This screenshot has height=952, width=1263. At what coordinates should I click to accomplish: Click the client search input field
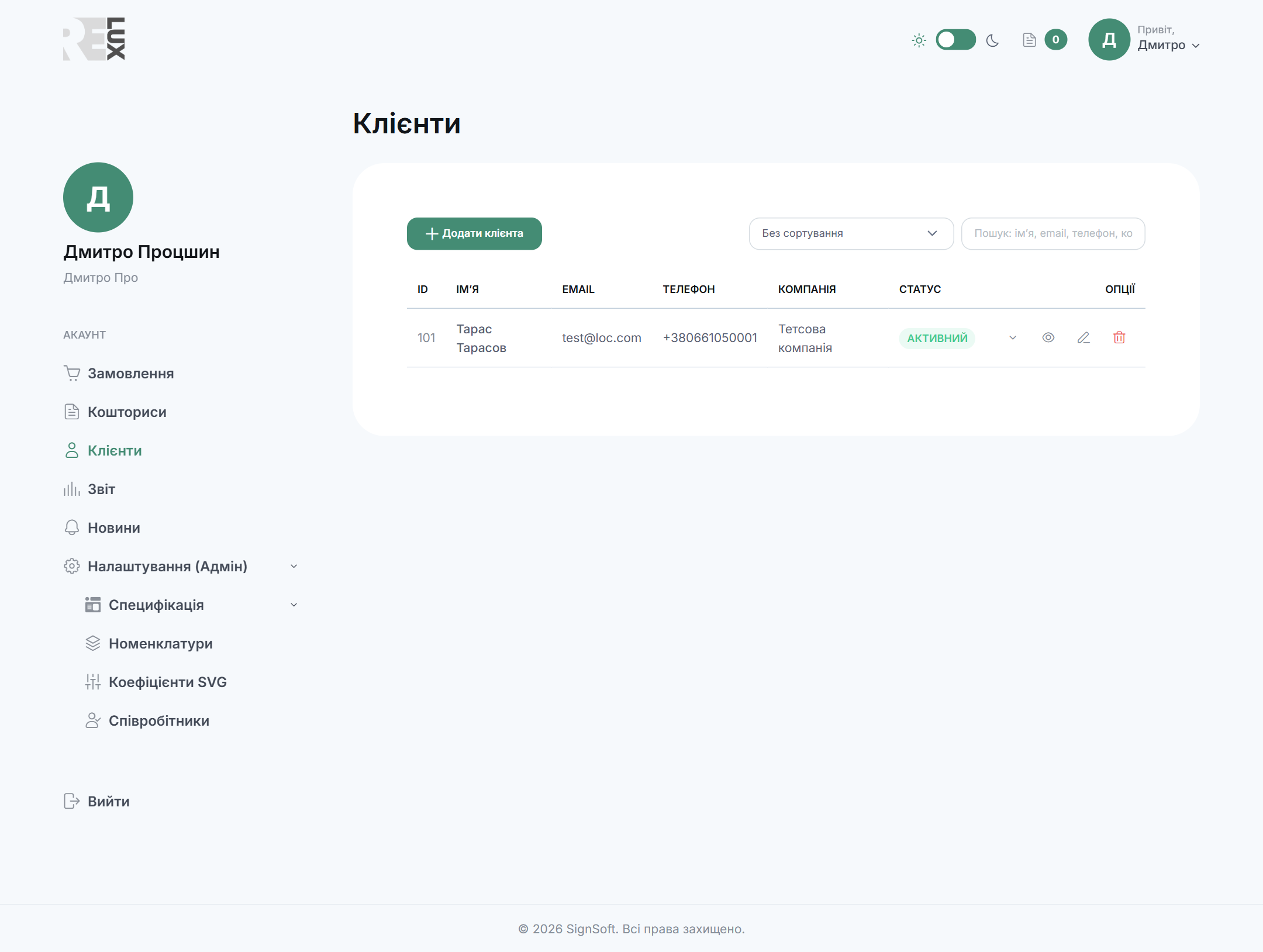(1053, 233)
